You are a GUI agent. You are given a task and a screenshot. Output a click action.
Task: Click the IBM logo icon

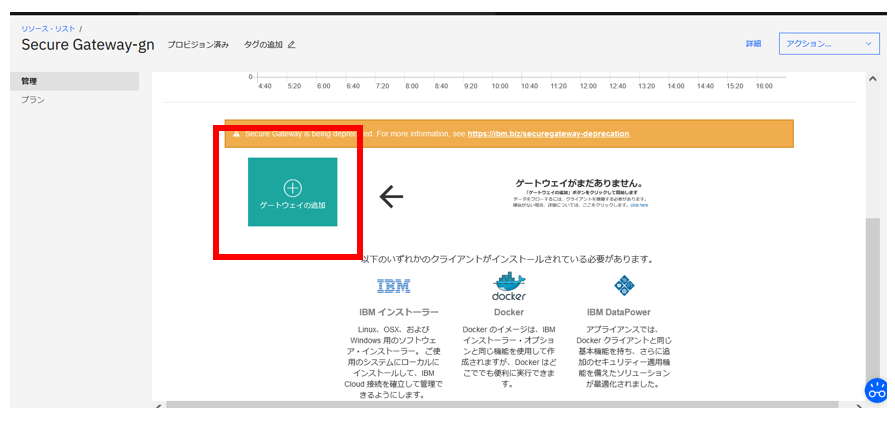(x=394, y=286)
